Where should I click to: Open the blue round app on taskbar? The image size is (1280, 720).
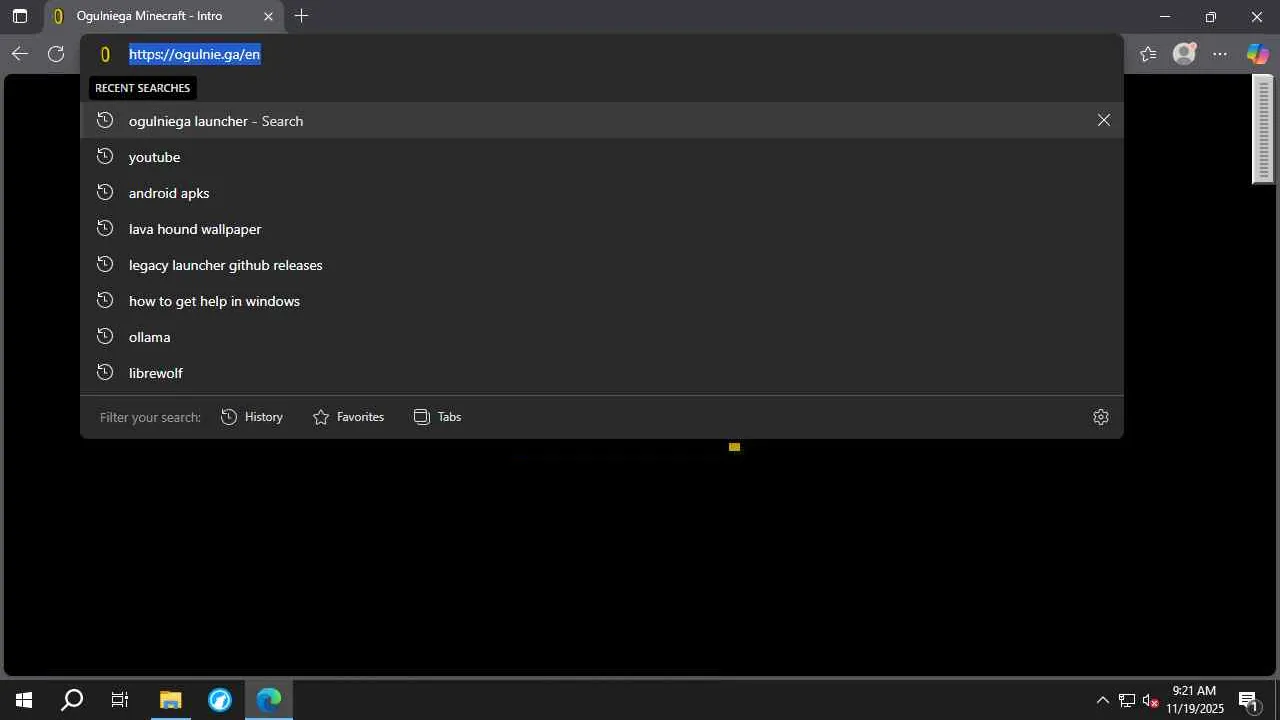pos(220,700)
